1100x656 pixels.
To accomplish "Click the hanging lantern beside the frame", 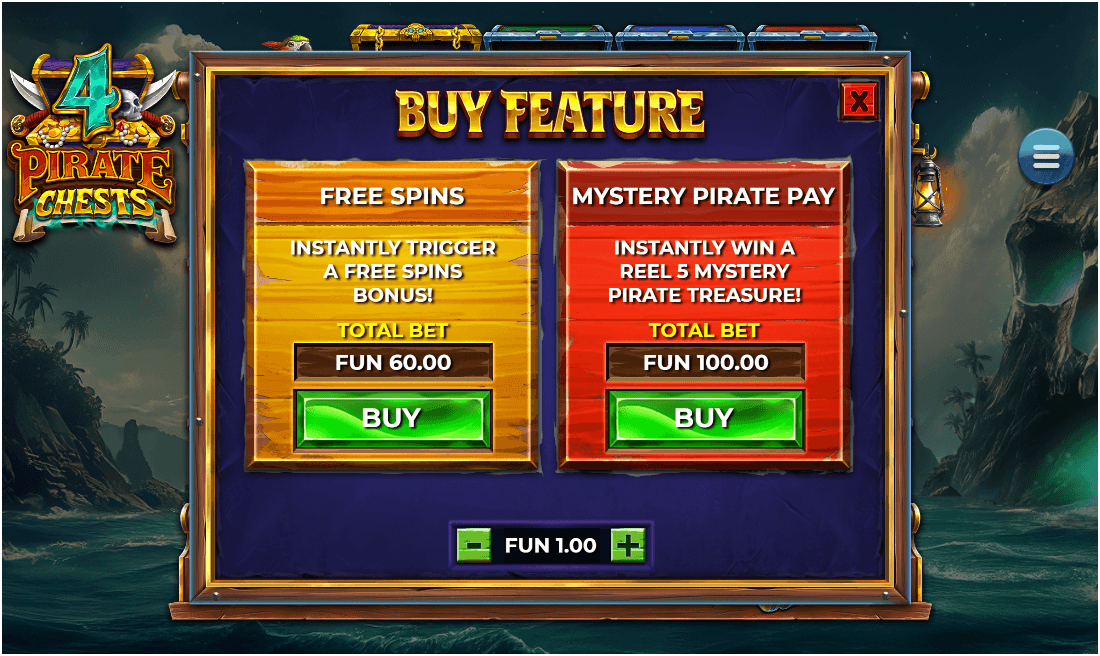I will pyautogui.click(x=927, y=187).
